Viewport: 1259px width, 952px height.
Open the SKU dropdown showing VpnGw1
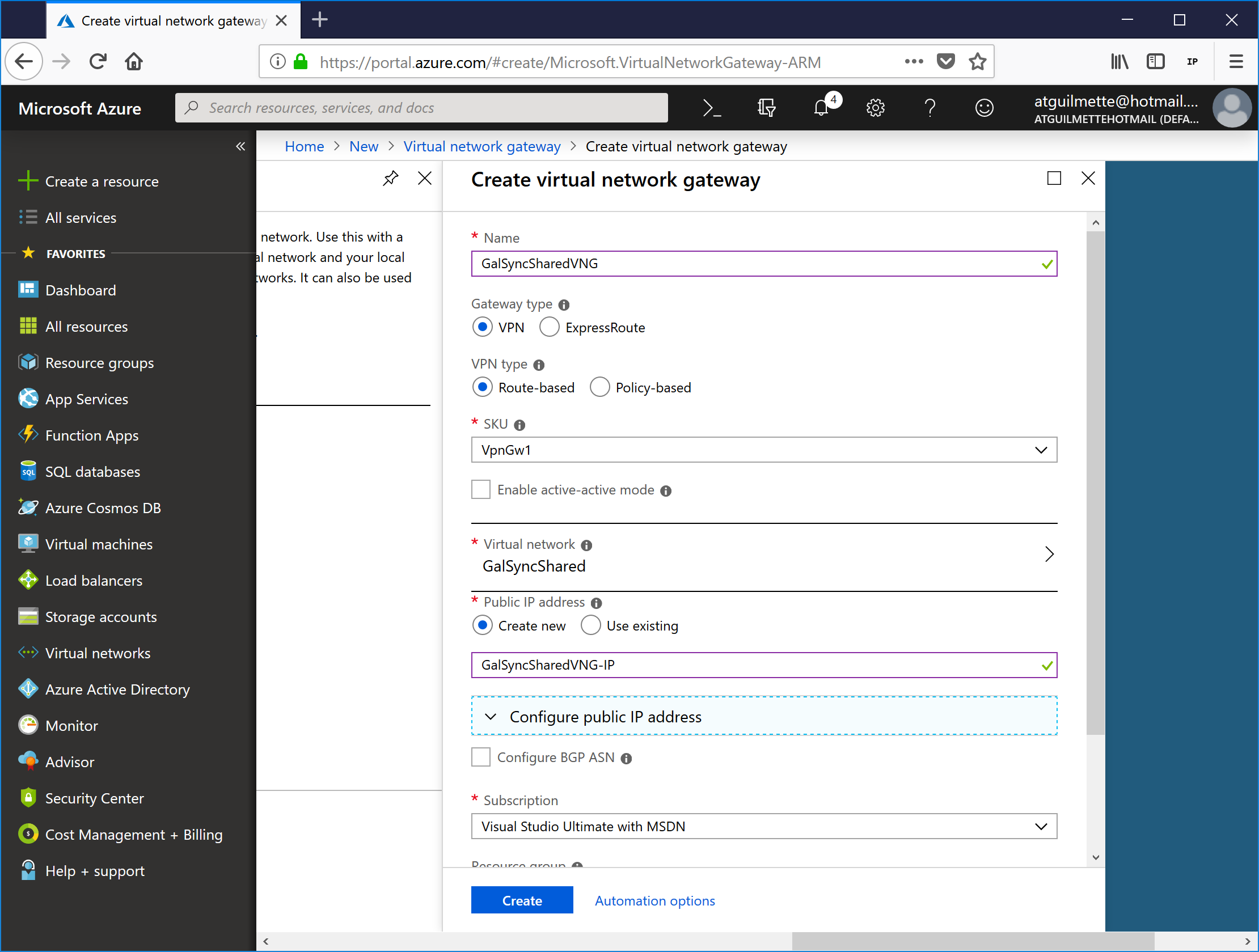pos(763,450)
